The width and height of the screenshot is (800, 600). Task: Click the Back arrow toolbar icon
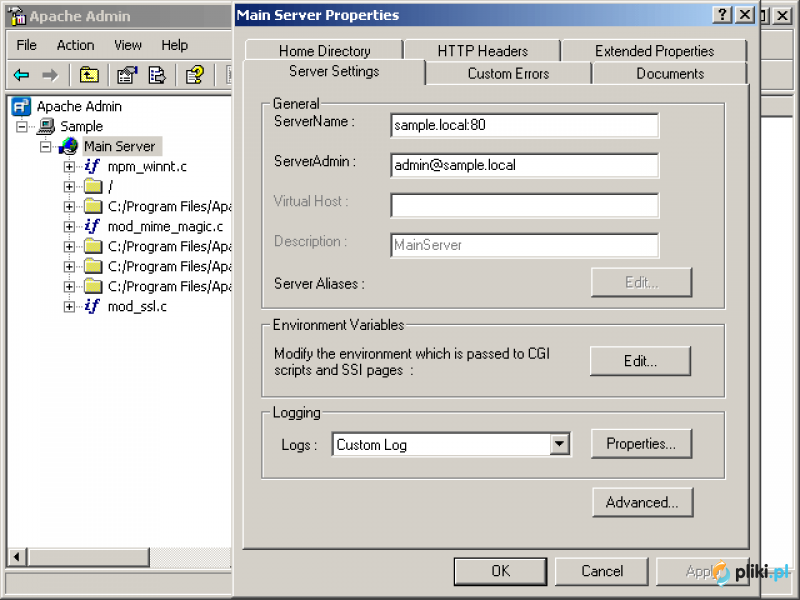(21, 76)
